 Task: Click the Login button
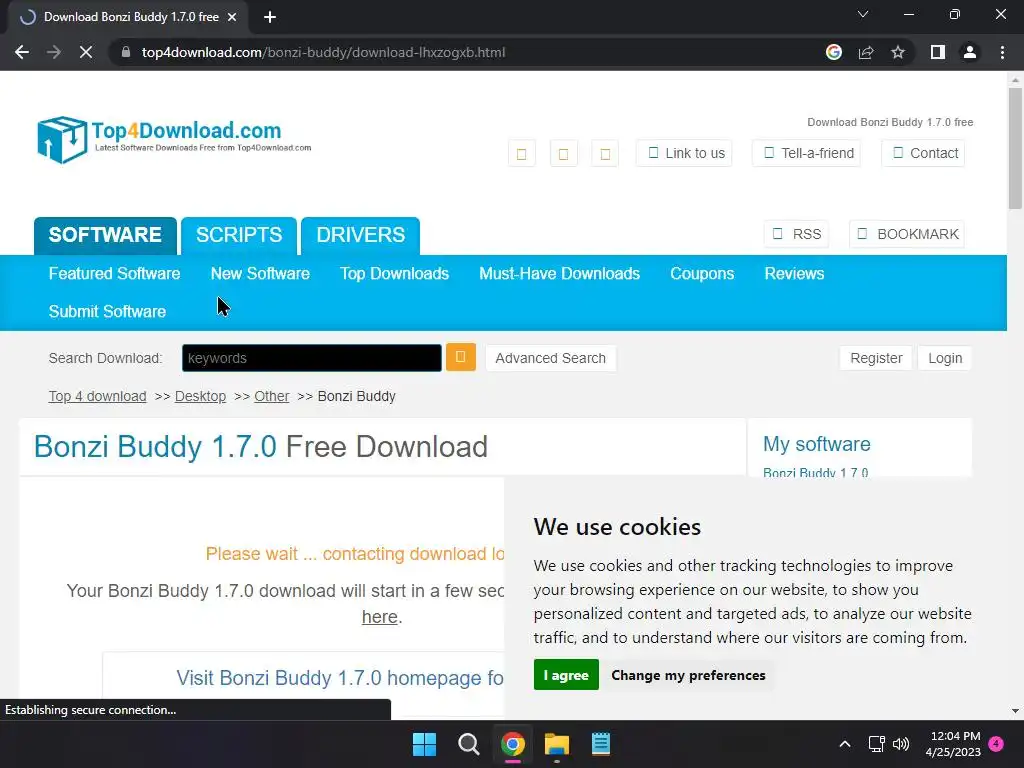pyautogui.click(x=945, y=358)
